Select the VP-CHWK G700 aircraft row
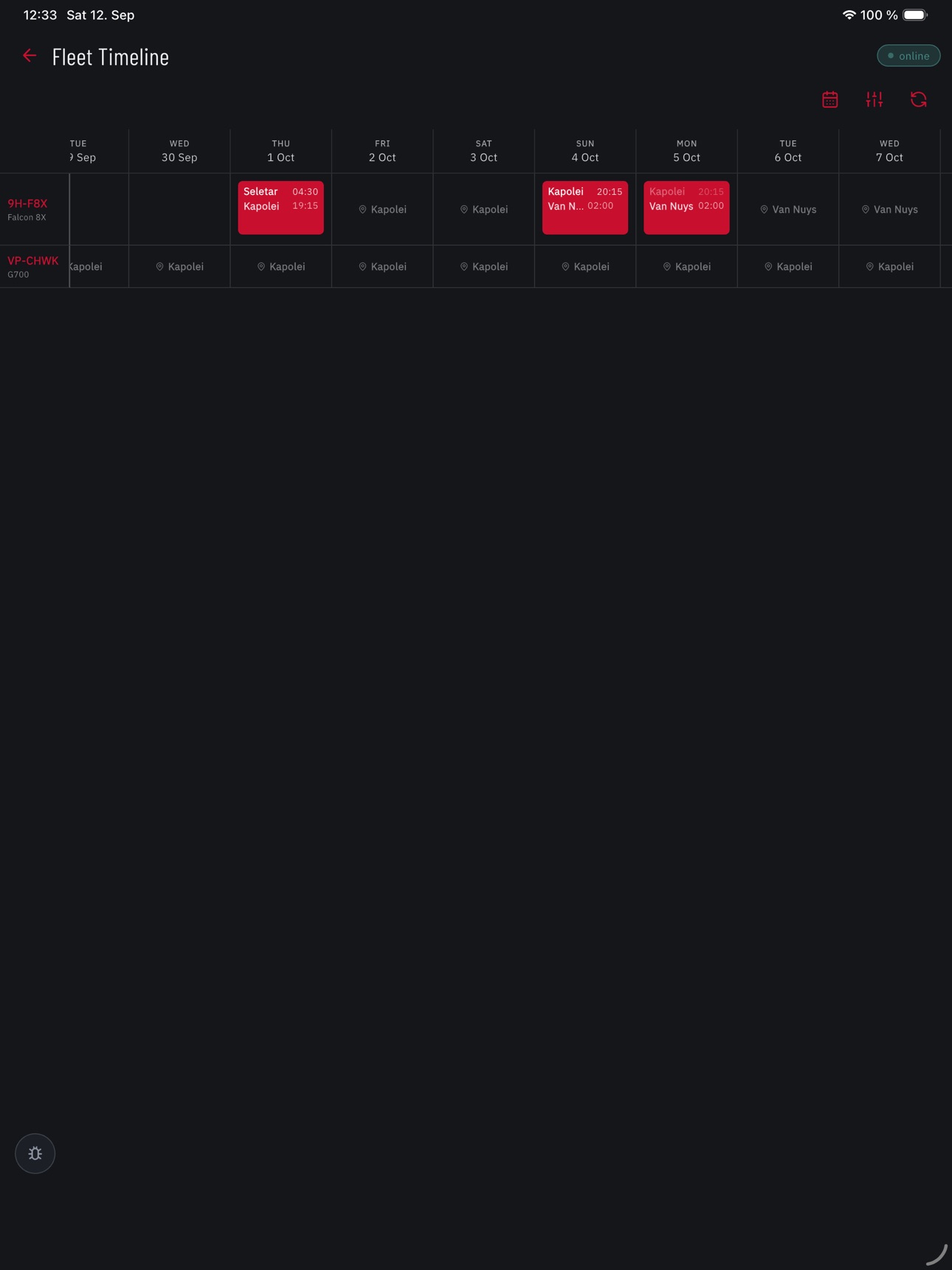The height and width of the screenshot is (1270, 952). tap(34, 267)
